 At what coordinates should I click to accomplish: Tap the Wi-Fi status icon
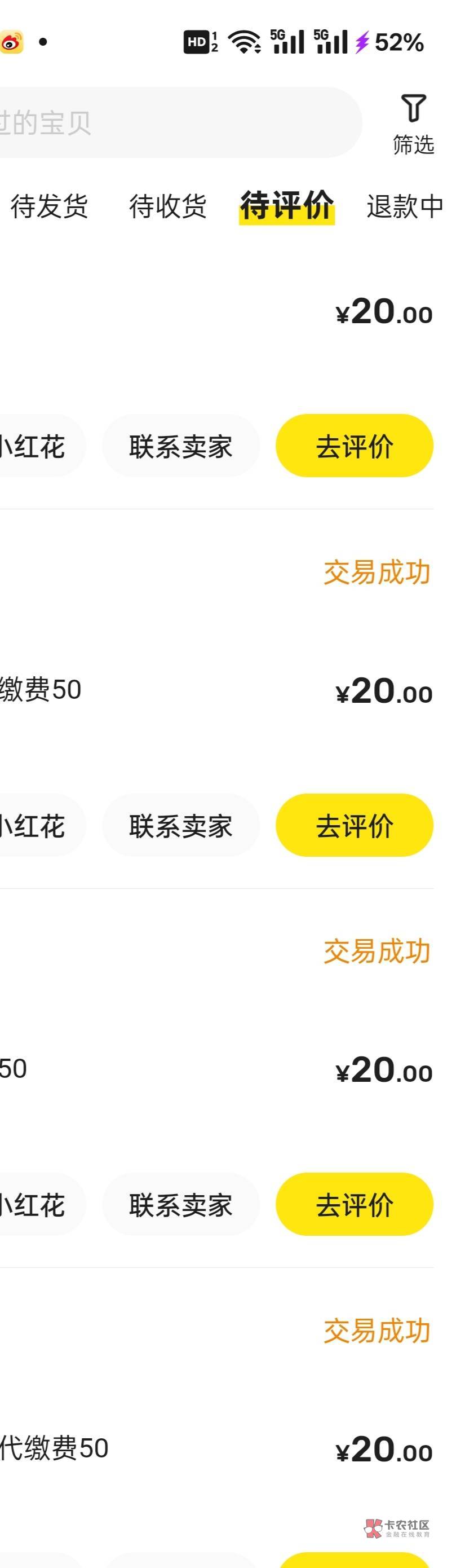(x=244, y=42)
